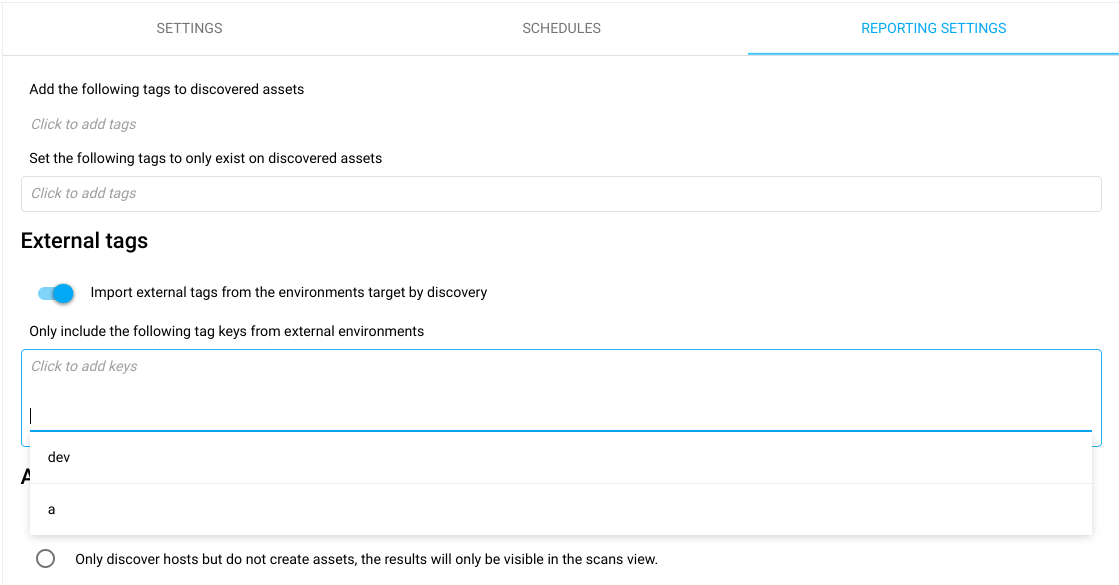Select the REPORTING SETTINGS tab
This screenshot has width=1119, height=585.
click(933, 28)
